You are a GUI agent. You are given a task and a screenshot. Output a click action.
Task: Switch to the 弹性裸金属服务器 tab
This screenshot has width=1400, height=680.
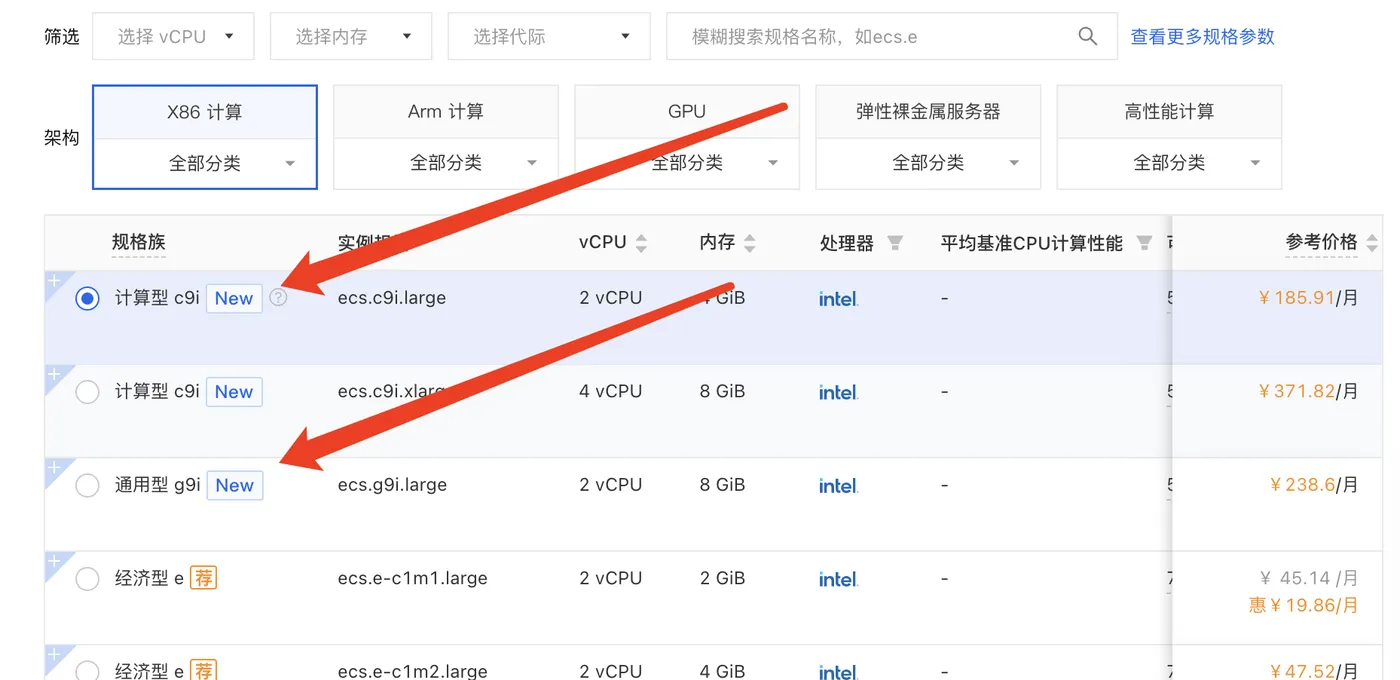coord(927,111)
